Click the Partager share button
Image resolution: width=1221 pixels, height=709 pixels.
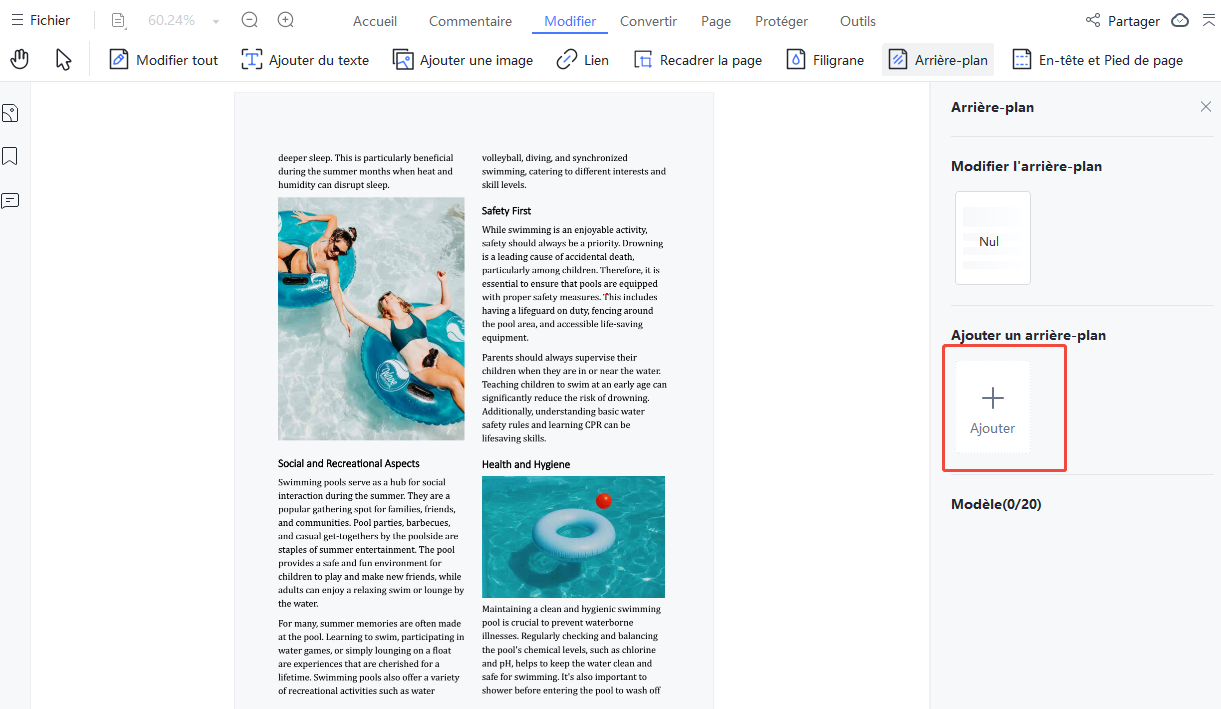(1122, 21)
